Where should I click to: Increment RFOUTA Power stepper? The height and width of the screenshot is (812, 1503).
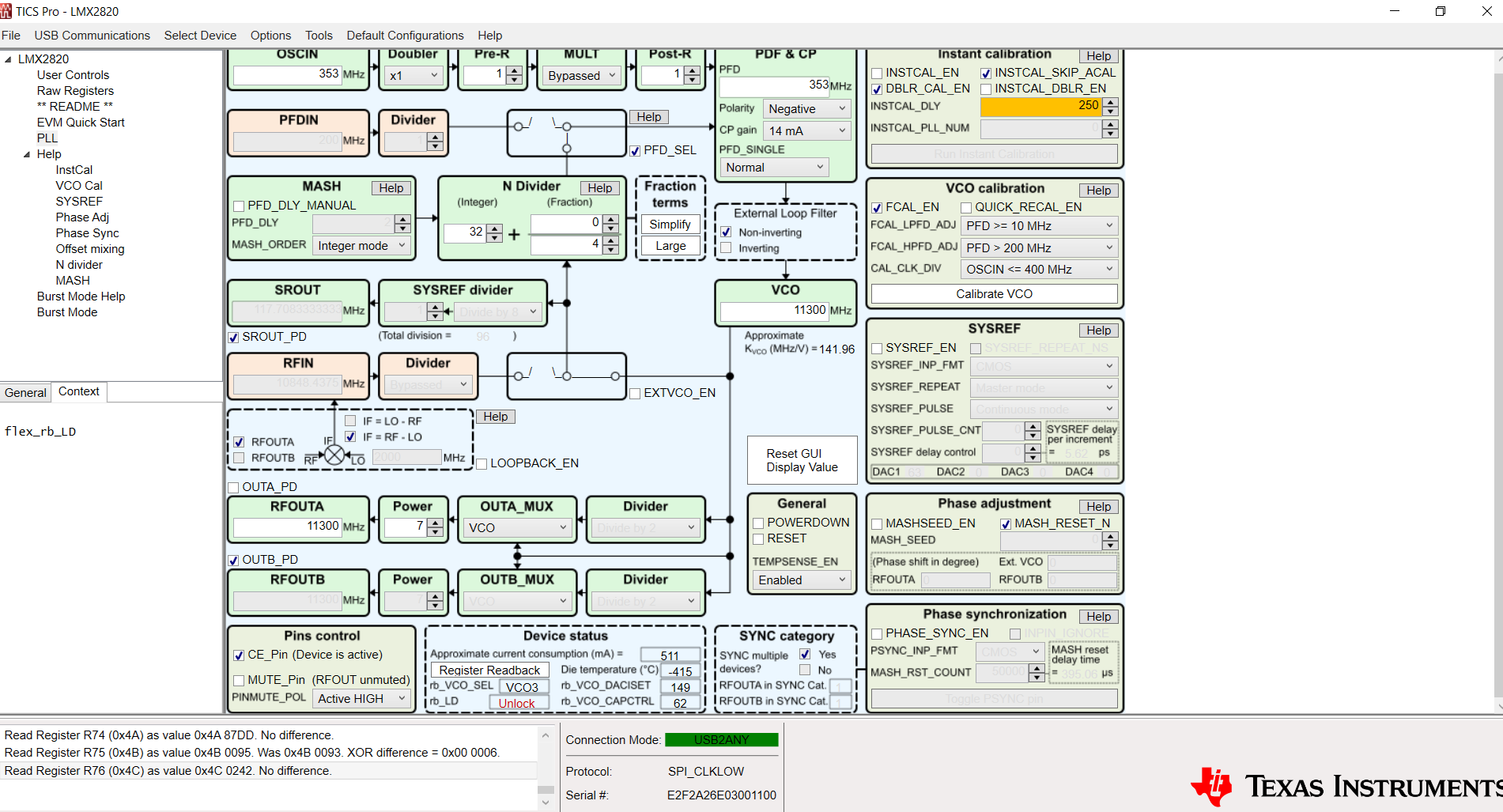pyautogui.click(x=435, y=523)
